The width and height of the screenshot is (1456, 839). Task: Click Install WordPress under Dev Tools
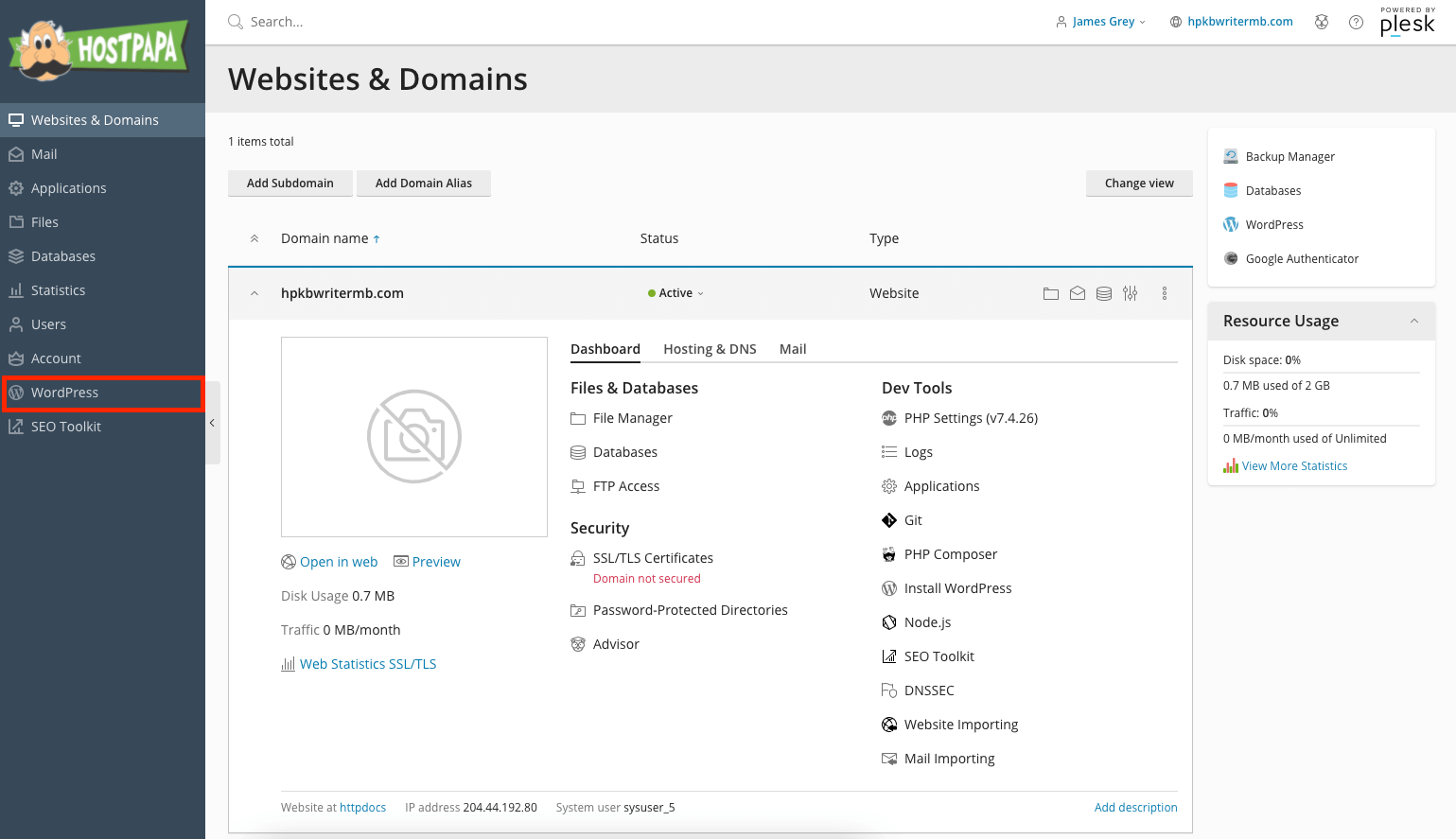(956, 587)
